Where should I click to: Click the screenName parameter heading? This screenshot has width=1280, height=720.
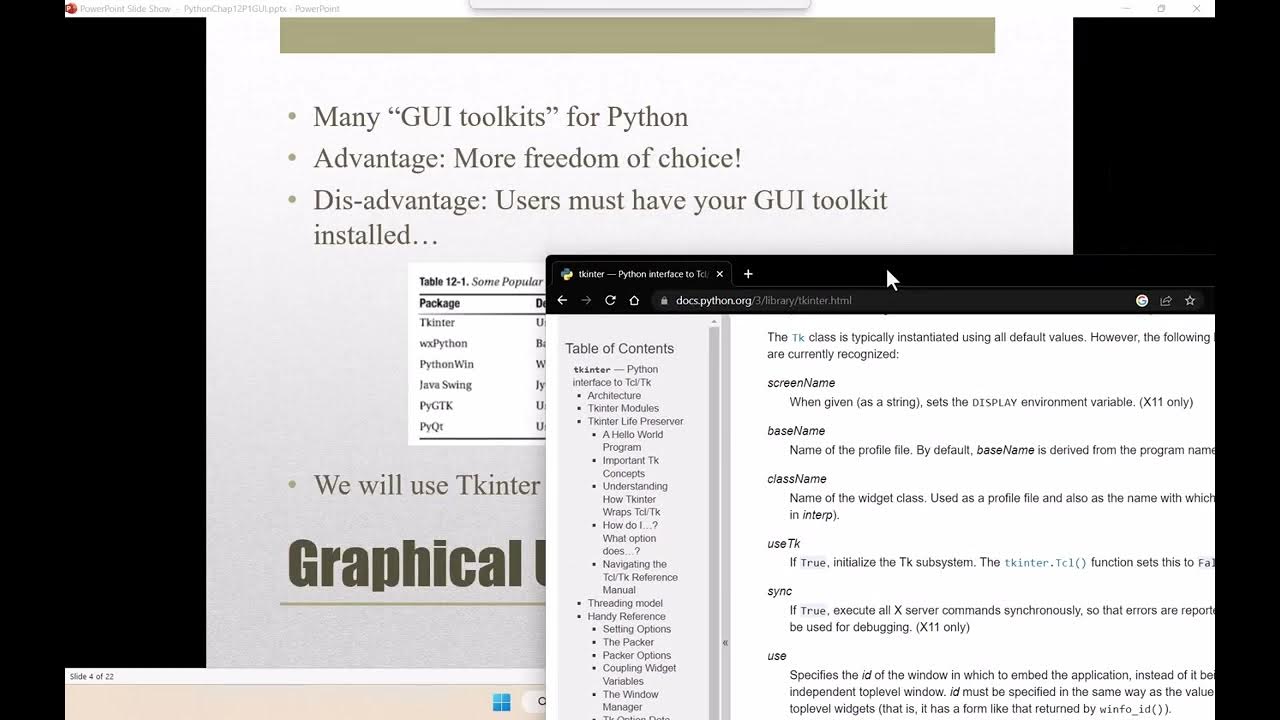point(801,383)
